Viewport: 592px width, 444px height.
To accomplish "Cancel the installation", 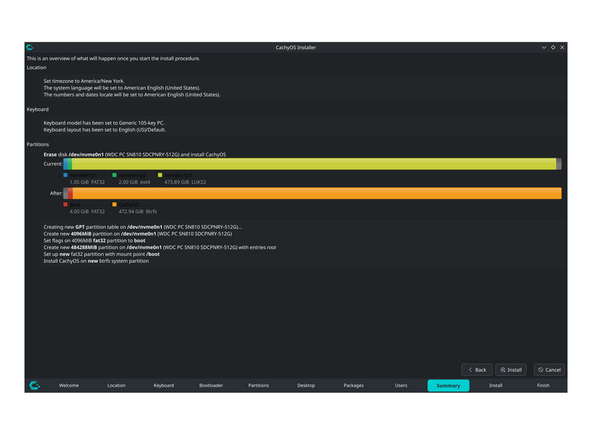I will [x=549, y=370].
